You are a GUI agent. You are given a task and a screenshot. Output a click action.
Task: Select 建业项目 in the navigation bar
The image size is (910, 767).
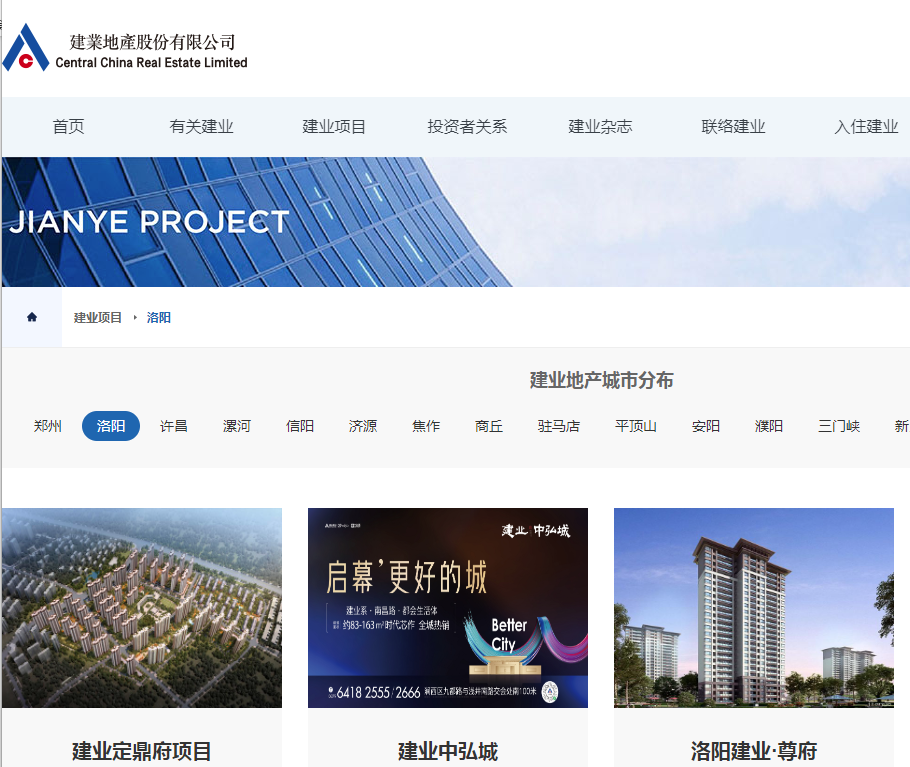334,127
